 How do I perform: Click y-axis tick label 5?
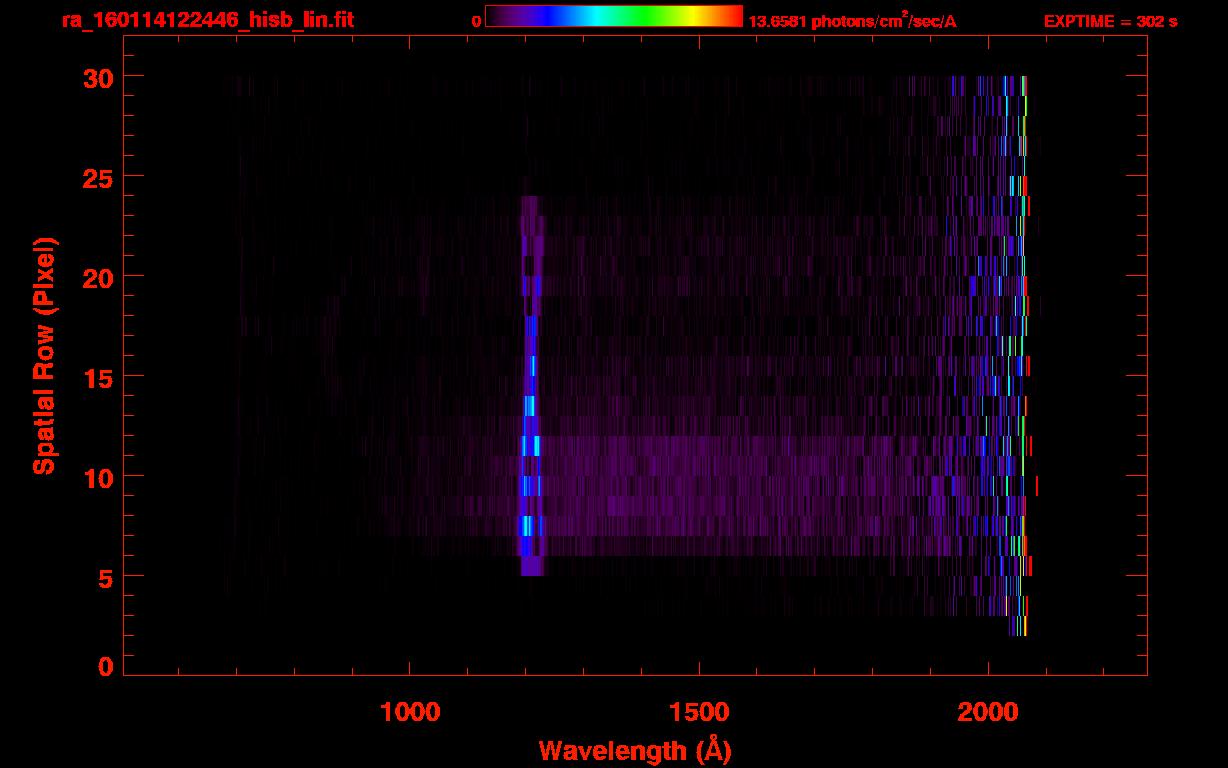[104, 577]
